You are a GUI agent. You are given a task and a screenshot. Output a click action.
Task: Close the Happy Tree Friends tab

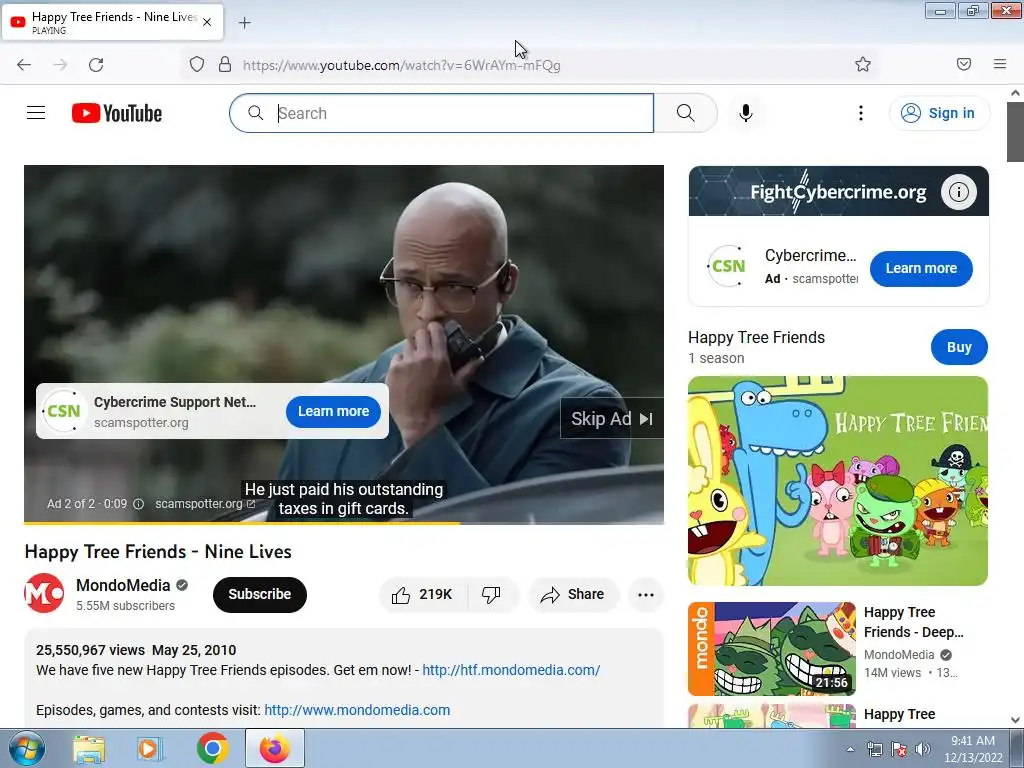[207, 22]
